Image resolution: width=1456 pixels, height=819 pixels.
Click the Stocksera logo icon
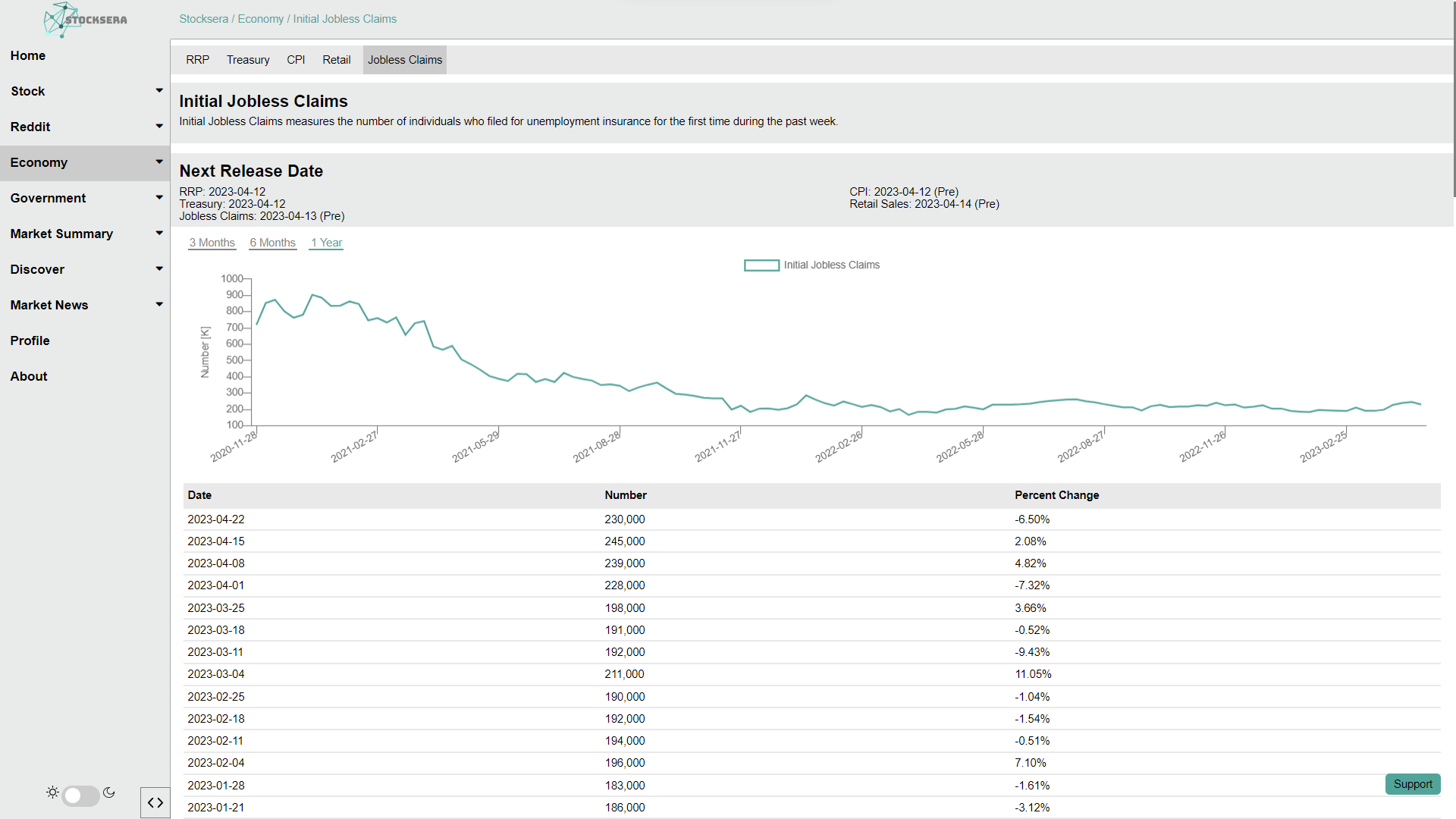[61, 20]
